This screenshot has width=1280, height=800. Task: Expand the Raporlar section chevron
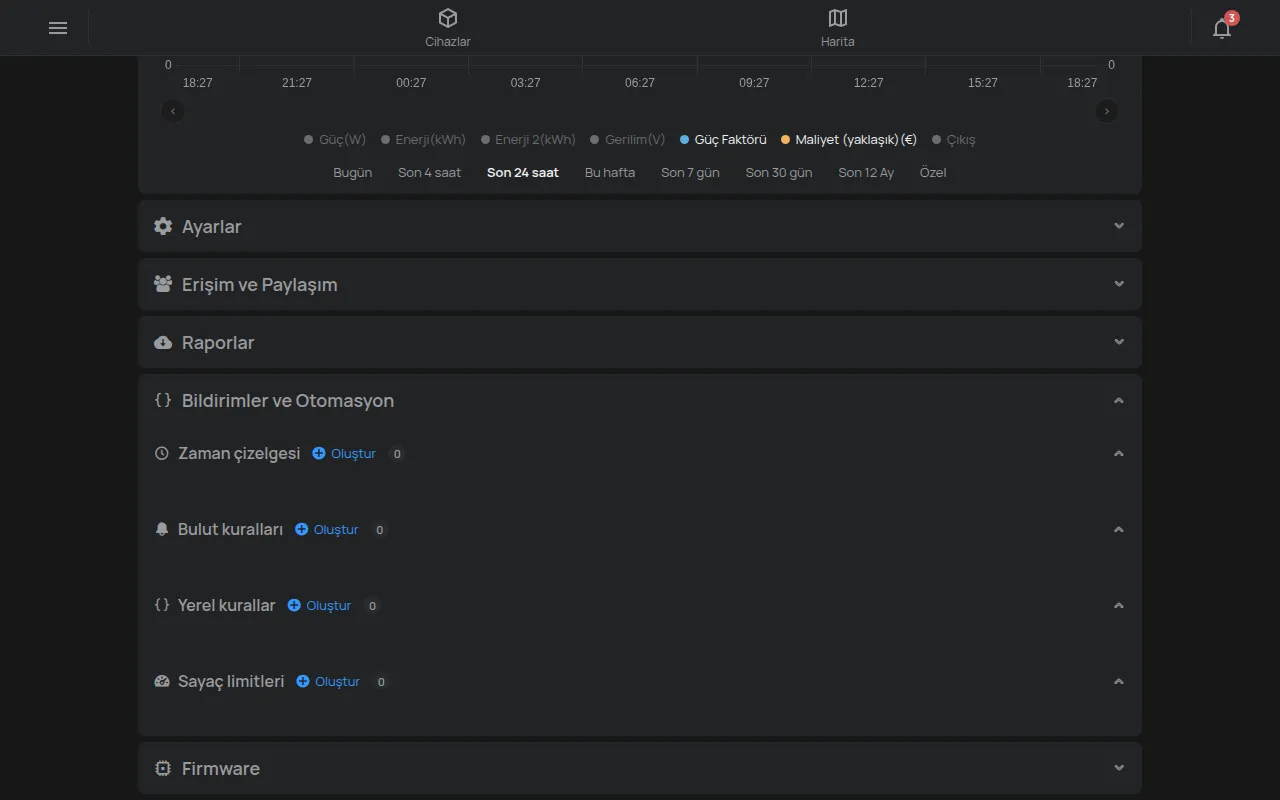1119,342
